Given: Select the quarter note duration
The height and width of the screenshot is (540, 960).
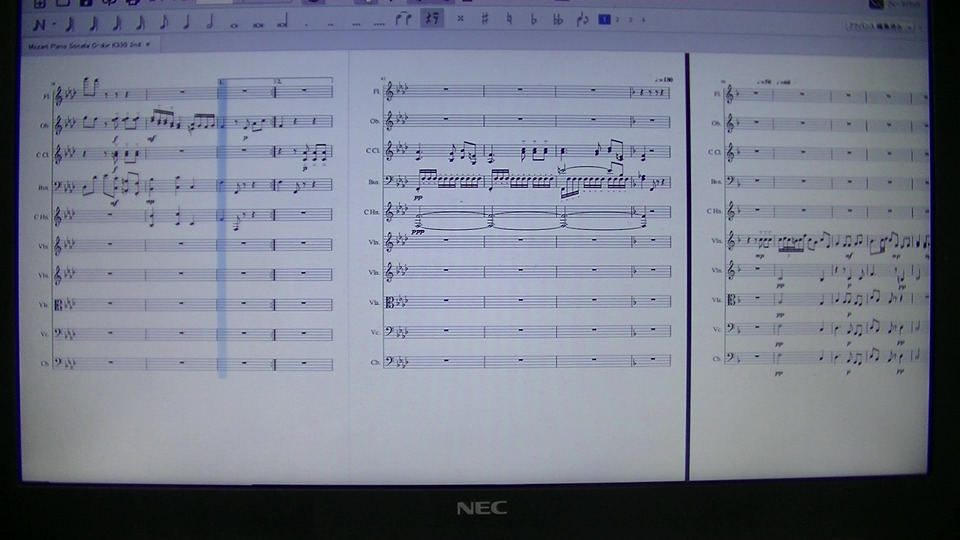Looking at the screenshot, I should [x=187, y=23].
